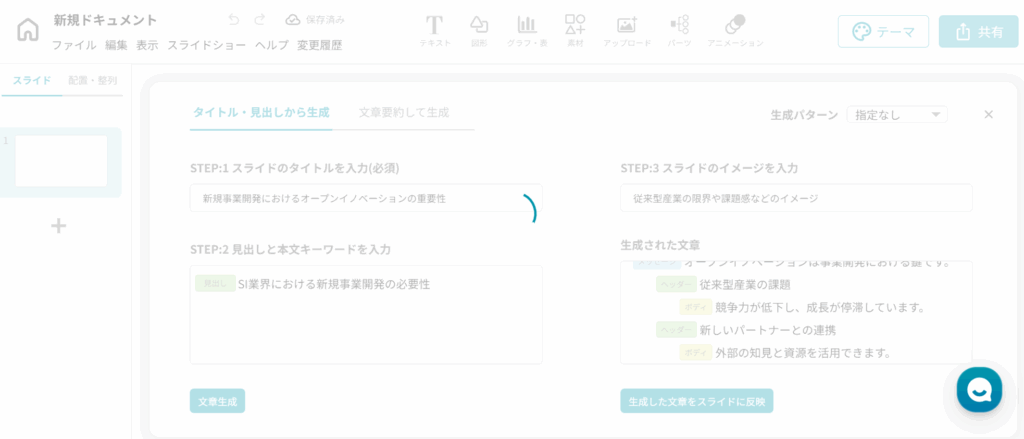Close the generation dialog
Screen dimensions: 1024x439
point(988,114)
